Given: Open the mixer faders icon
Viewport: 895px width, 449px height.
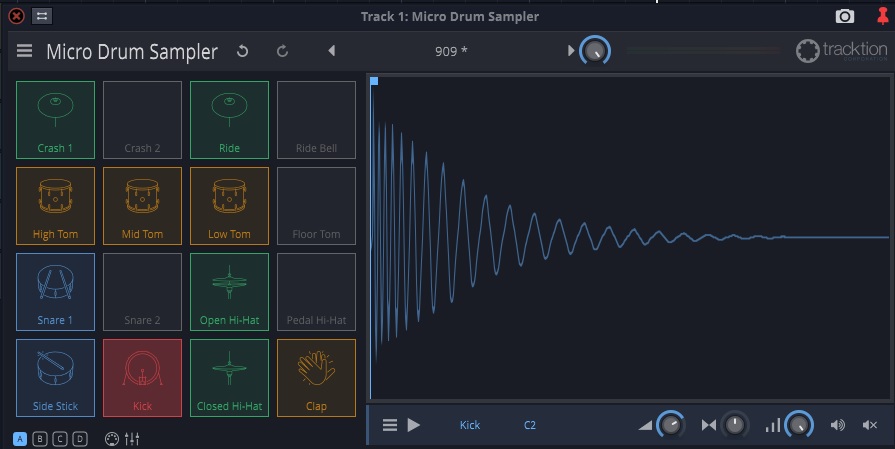Looking at the screenshot, I should click(132, 439).
